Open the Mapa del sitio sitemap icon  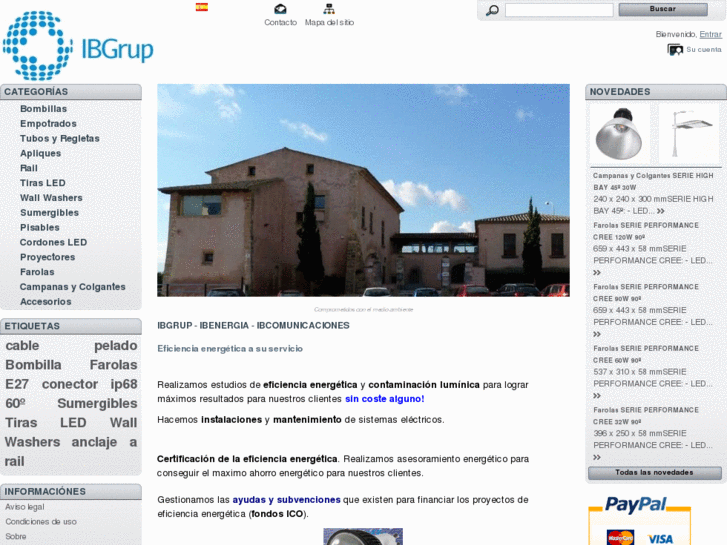pyautogui.click(x=329, y=9)
